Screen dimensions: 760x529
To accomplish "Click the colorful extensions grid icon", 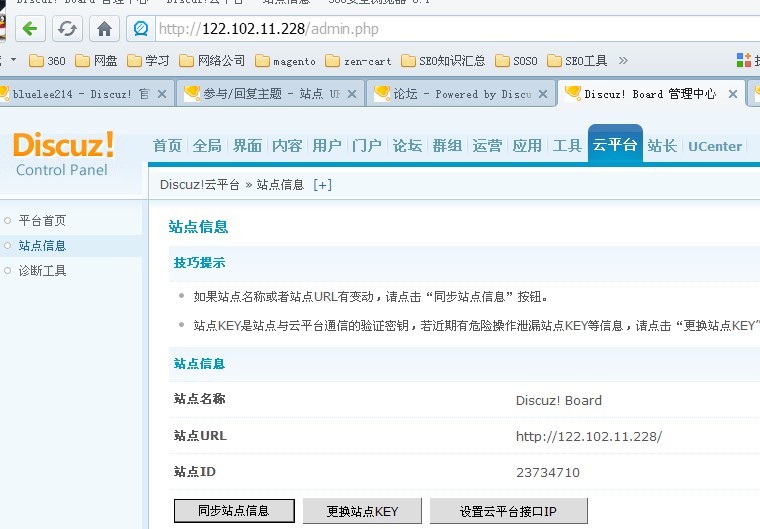I will (x=744, y=60).
